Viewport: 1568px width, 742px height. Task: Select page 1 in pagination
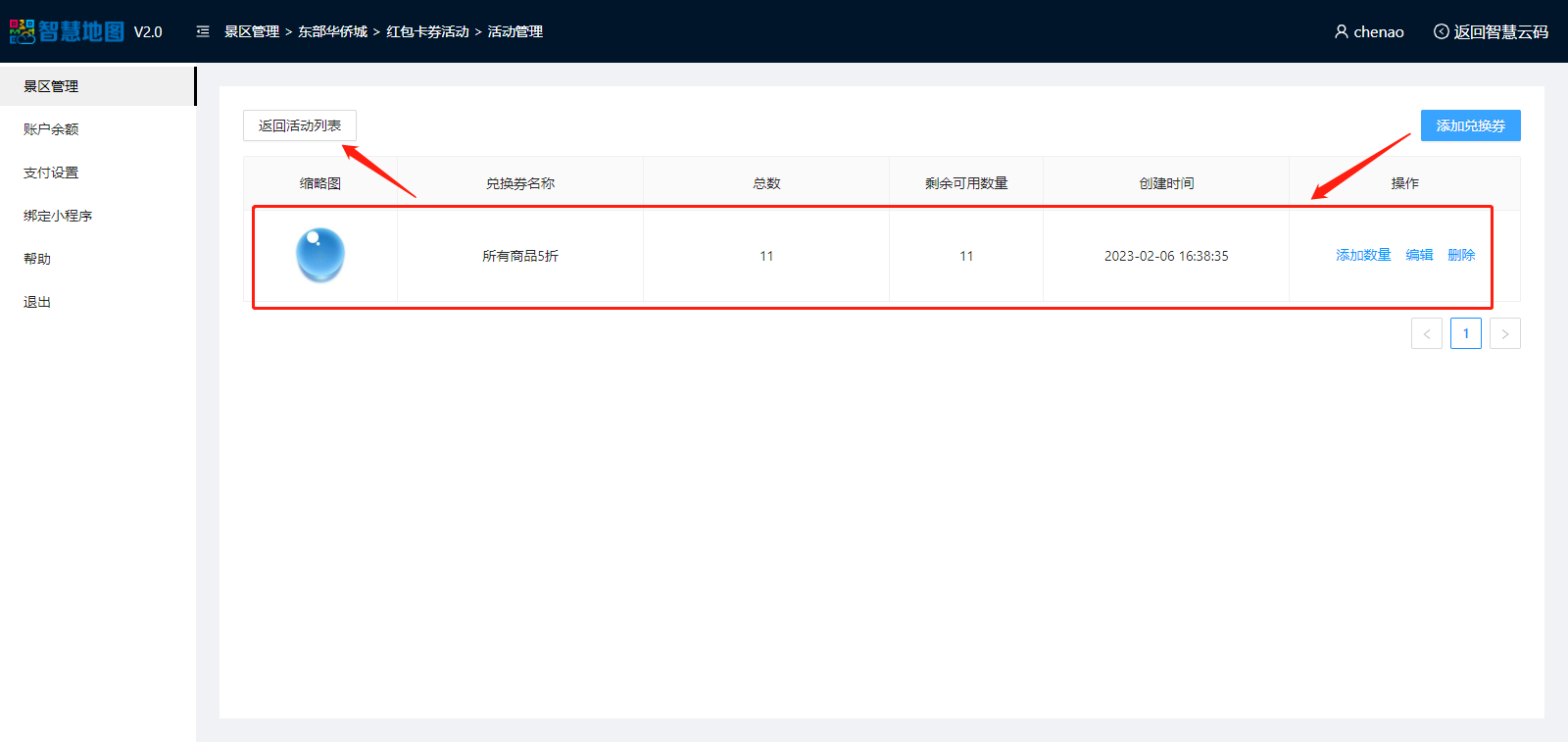coord(1465,333)
